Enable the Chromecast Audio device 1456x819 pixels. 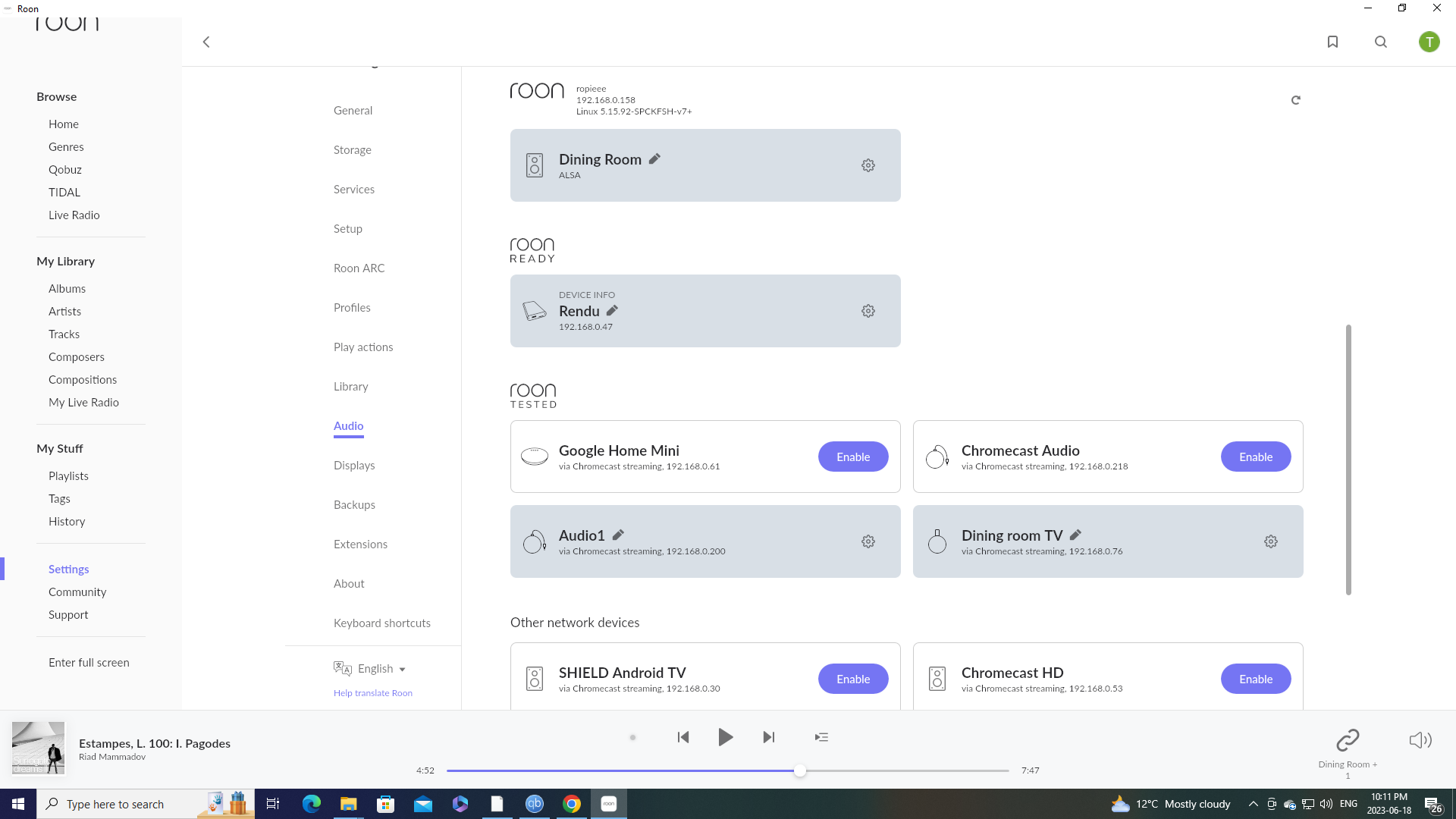coord(1256,457)
